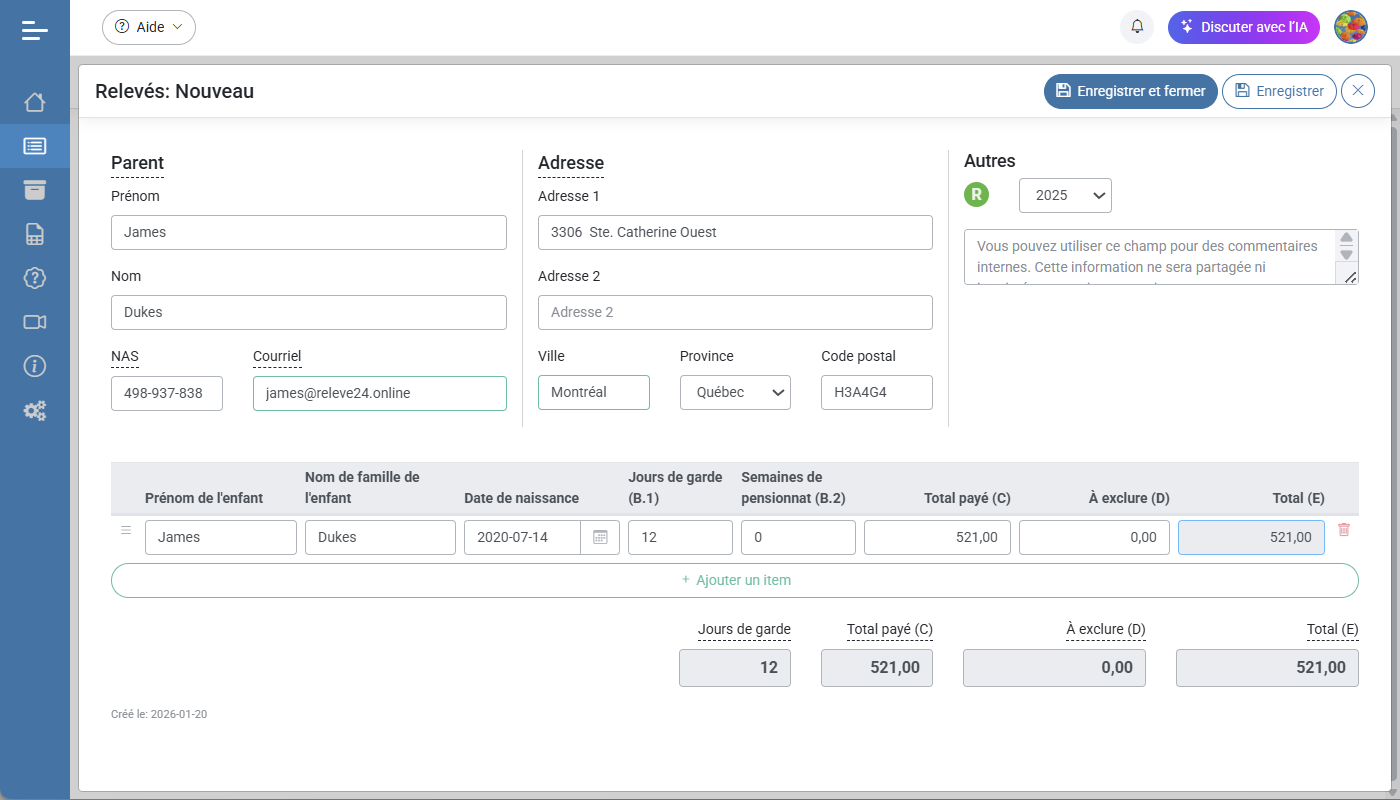Click the notification bell icon
This screenshot has width=1400, height=800.
click(x=1137, y=27)
